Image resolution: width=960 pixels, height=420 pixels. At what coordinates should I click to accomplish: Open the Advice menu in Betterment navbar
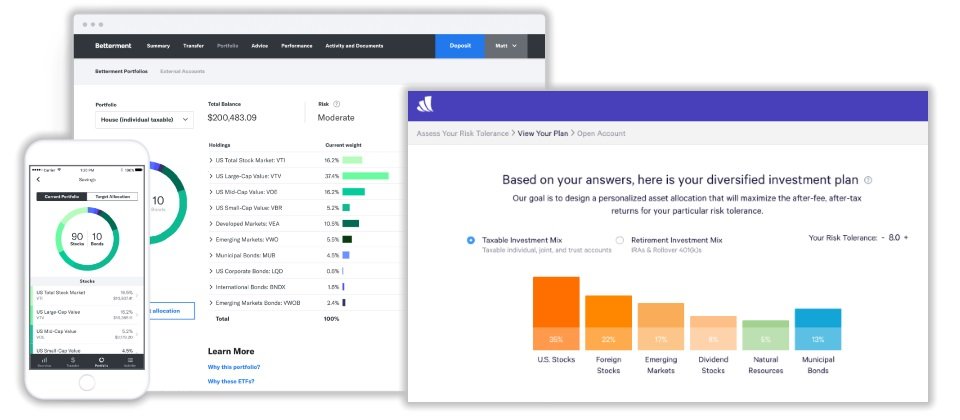[260, 46]
